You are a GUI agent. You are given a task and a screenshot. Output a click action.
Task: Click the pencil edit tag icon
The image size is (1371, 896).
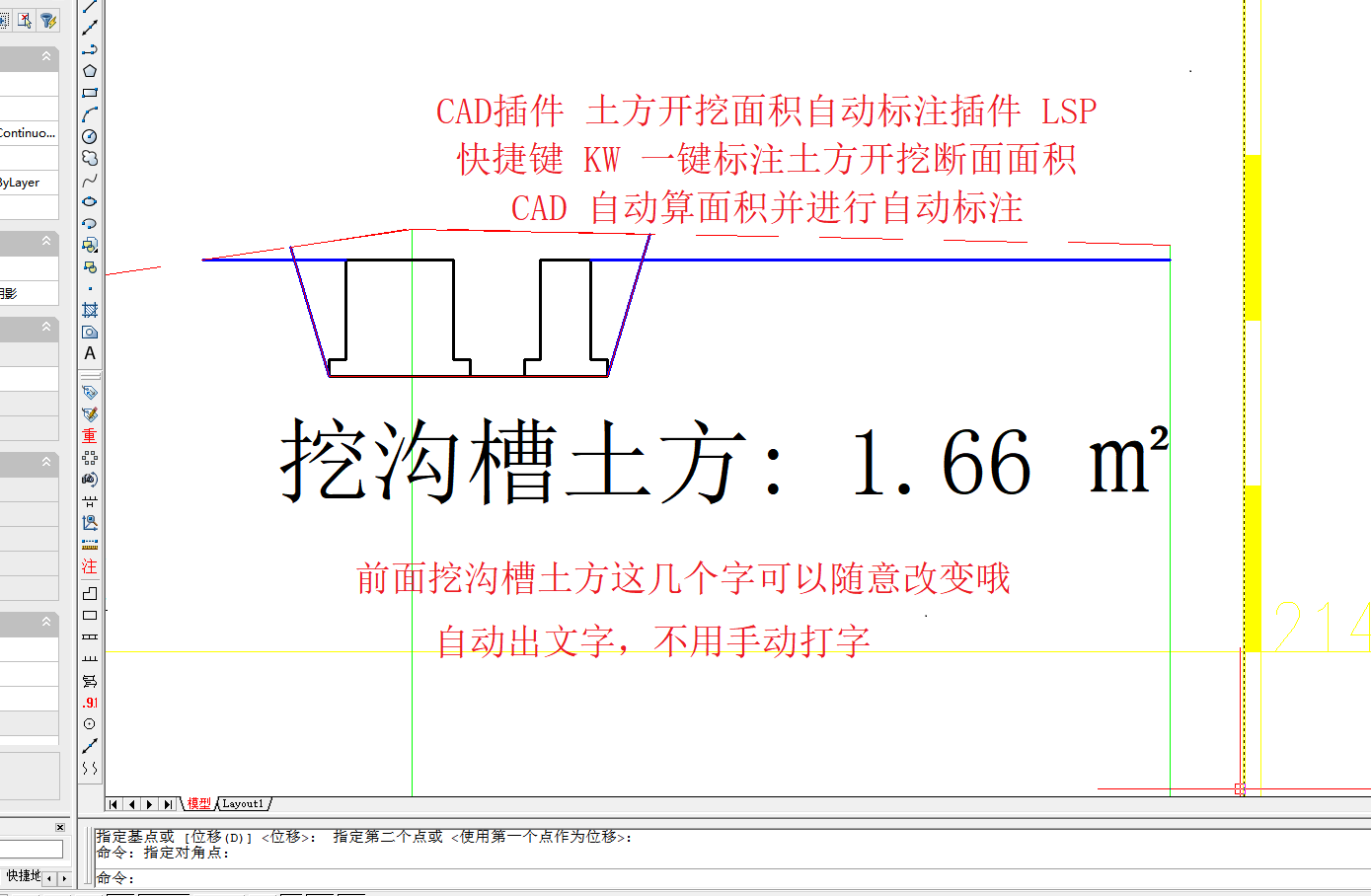[x=90, y=414]
